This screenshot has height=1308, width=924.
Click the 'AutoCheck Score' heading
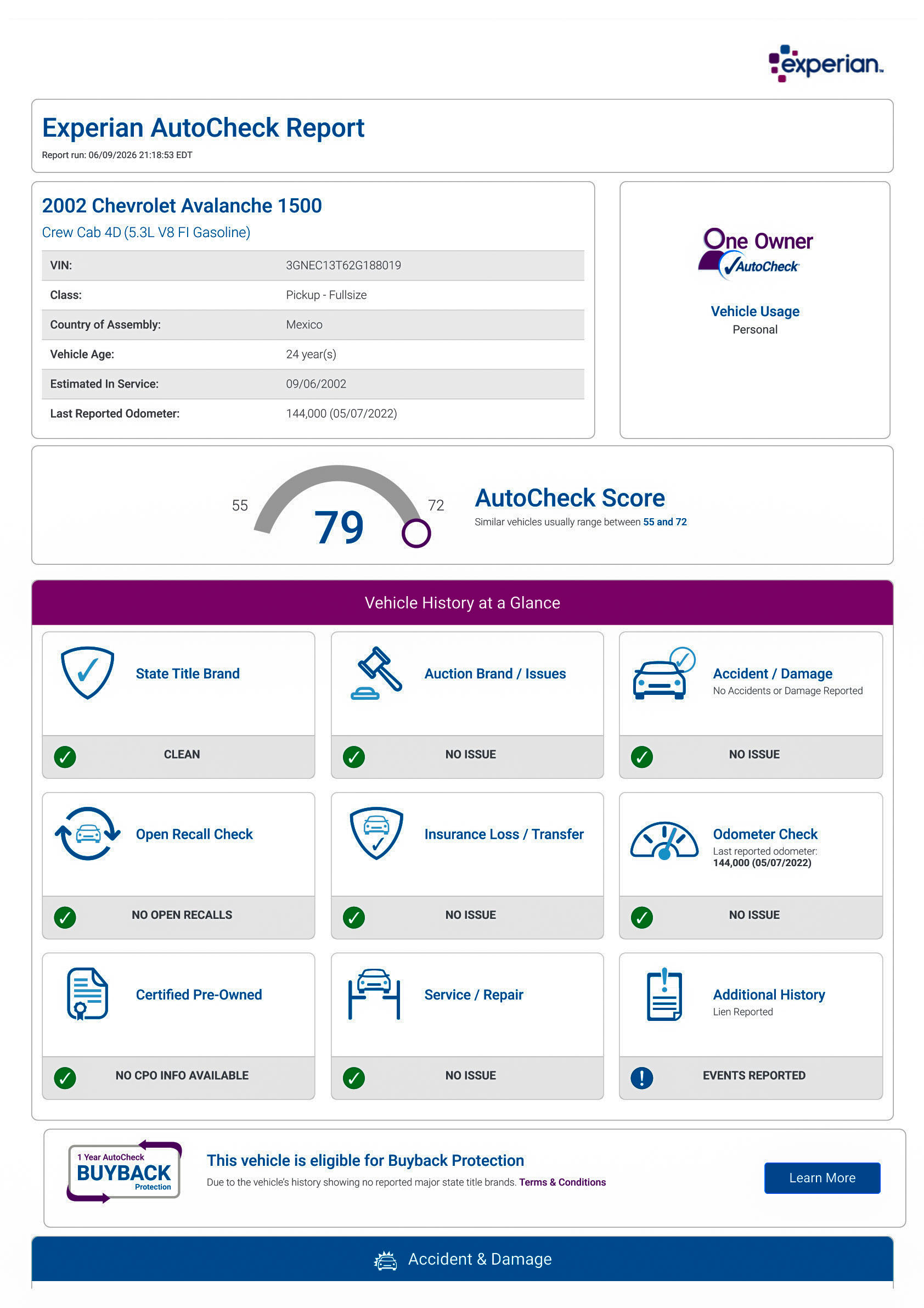(570, 498)
